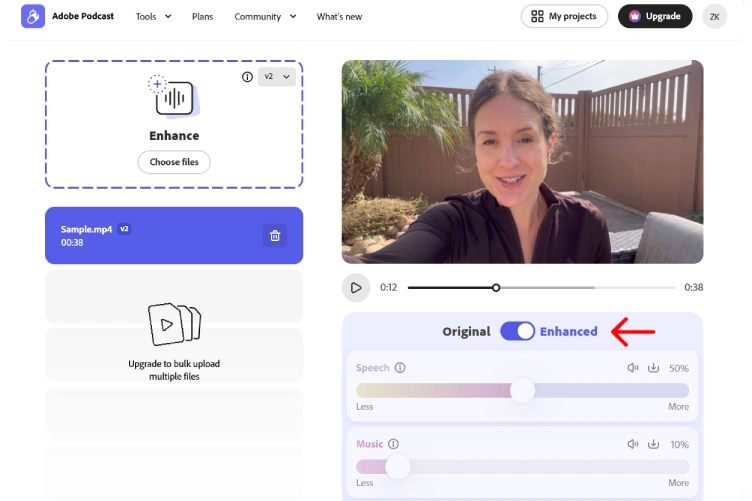This screenshot has width=752, height=501.
Task: Click the Adobe Podcast logo icon
Action: [33, 16]
